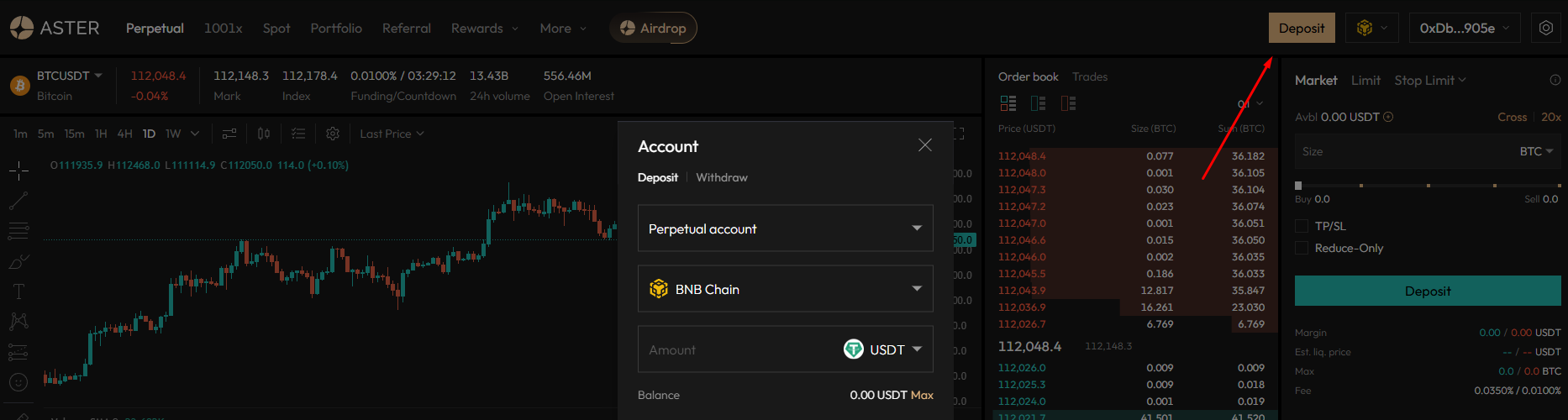The image size is (1568, 420).
Task: Open the candlestick chart type selector
Action: point(264,134)
